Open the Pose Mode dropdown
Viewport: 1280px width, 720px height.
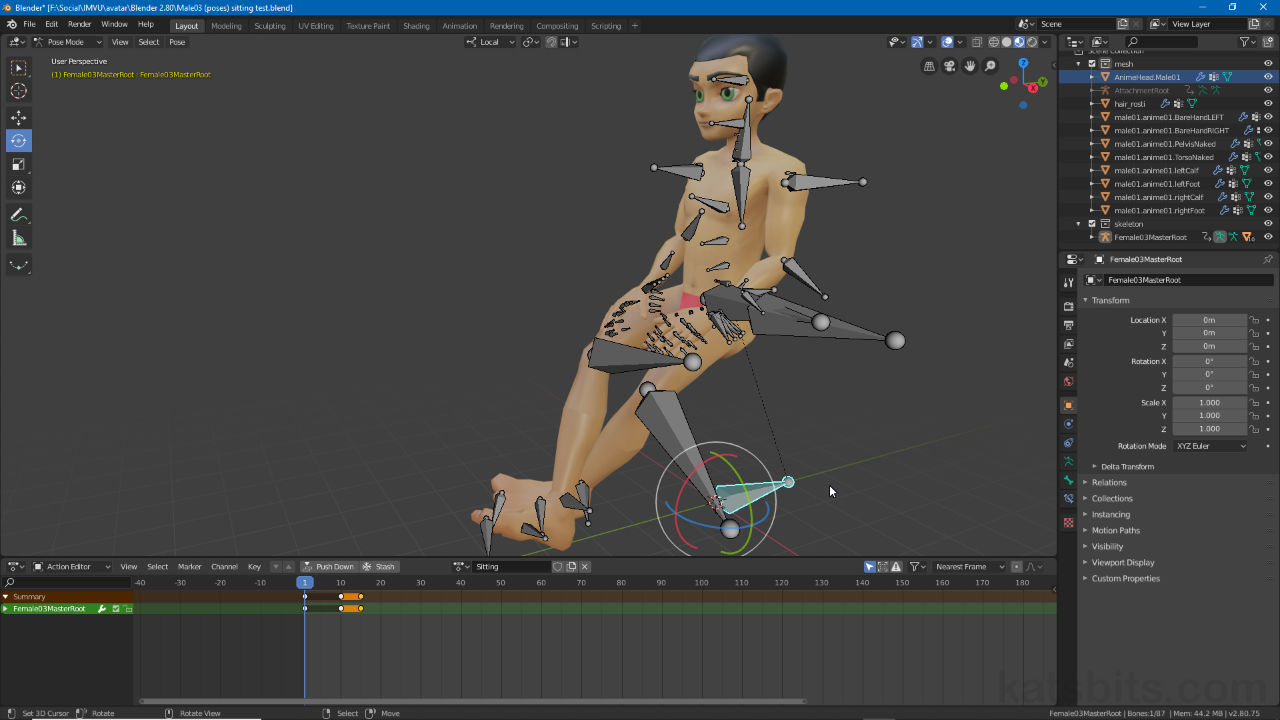[68, 42]
